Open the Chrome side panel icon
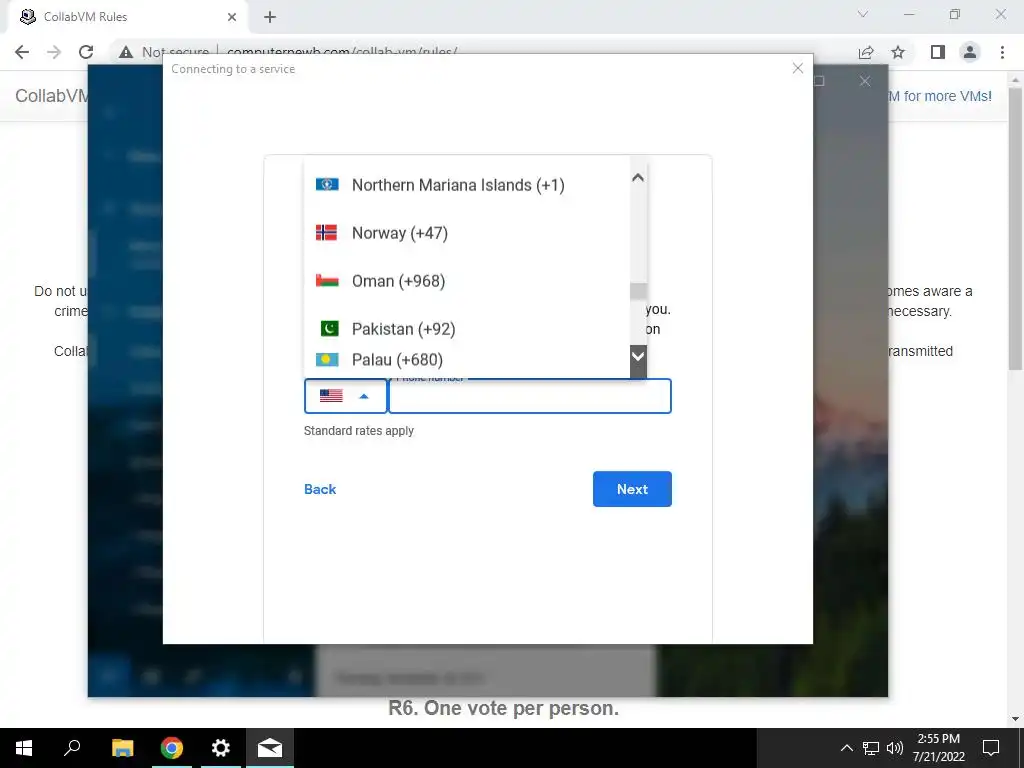The width and height of the screenshot is (1024, 768). (x=938, y=52)
